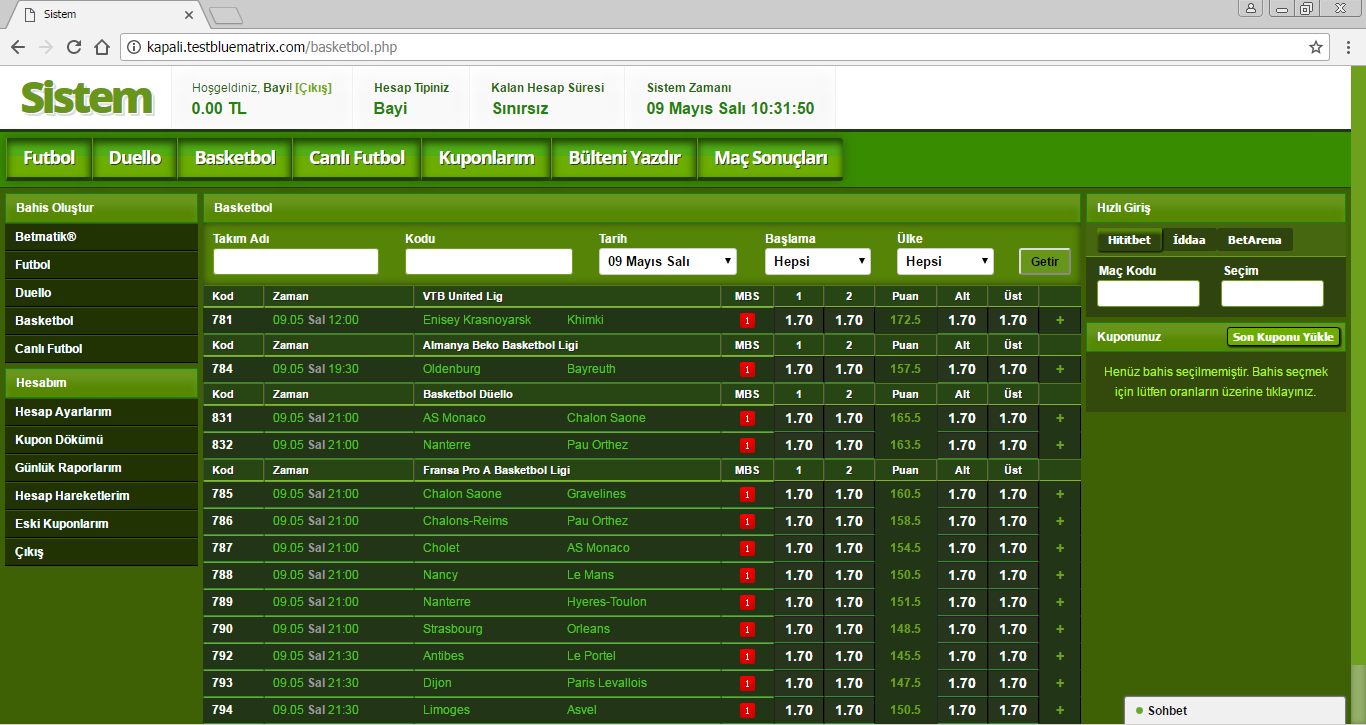Open Duello in the left sidebar
The width and height of the screenshot is (1366, 725).
(101, 293)
